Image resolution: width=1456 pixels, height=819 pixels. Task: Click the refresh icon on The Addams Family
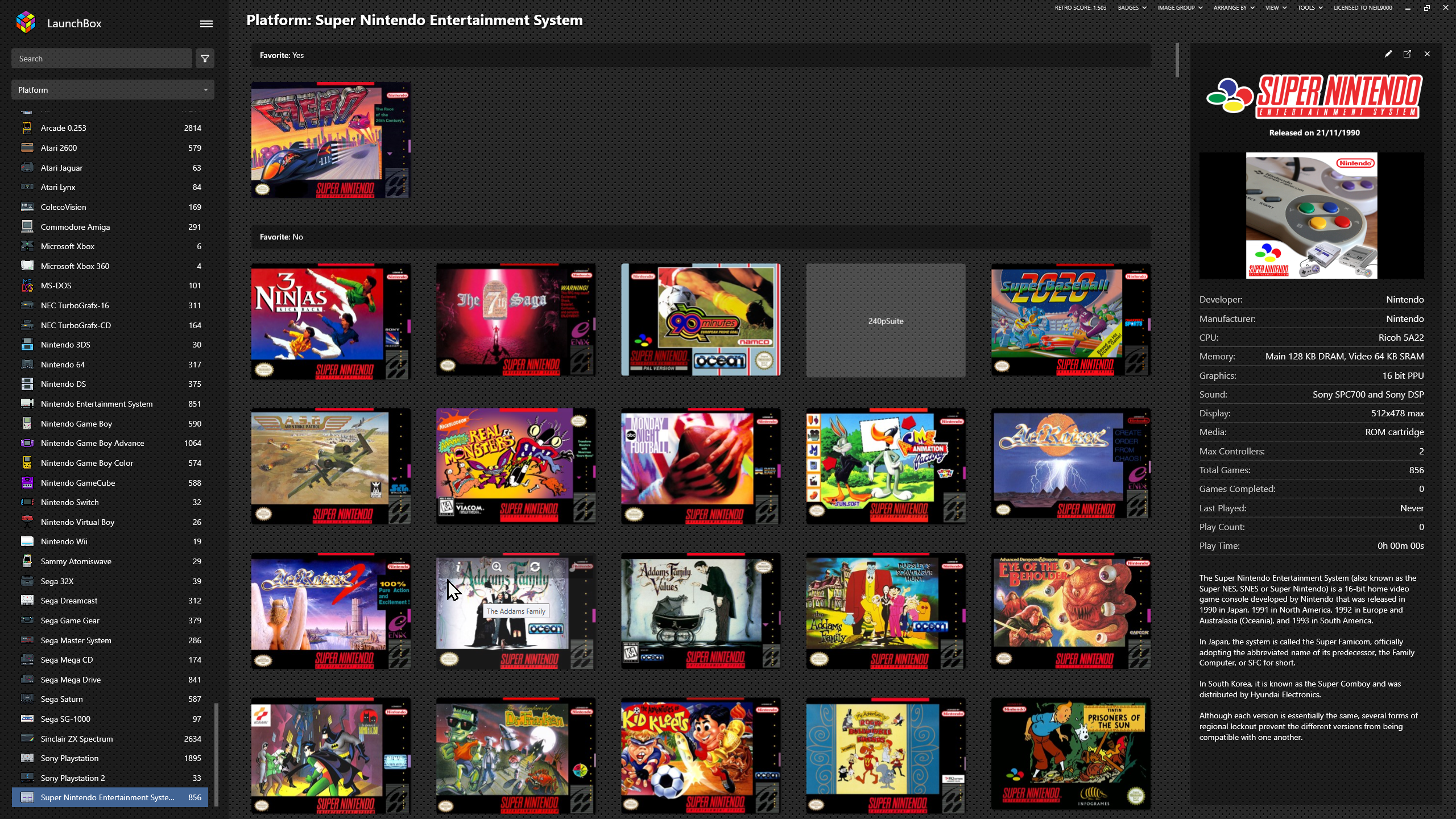coord(535,567)
